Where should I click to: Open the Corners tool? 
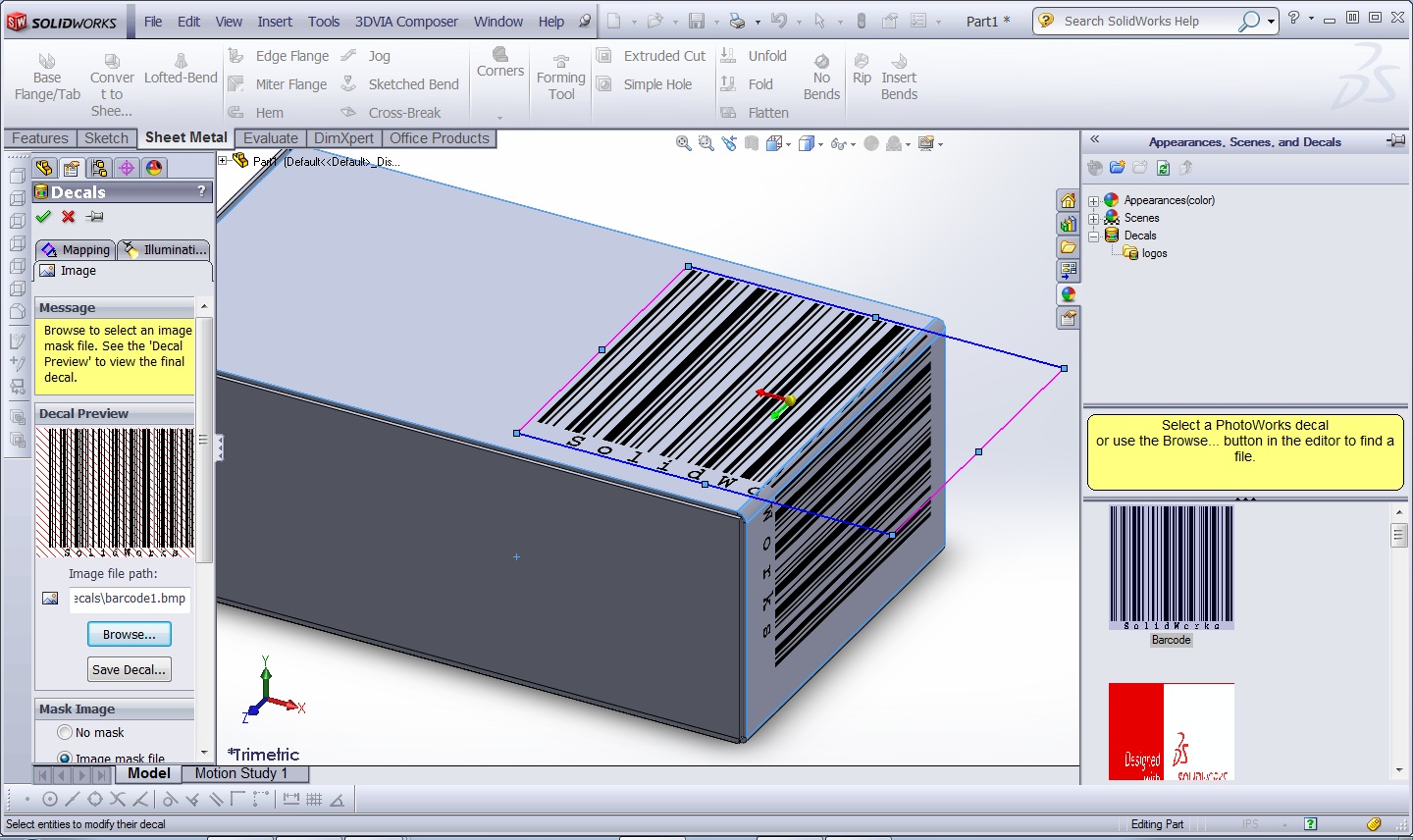[500, 62]
